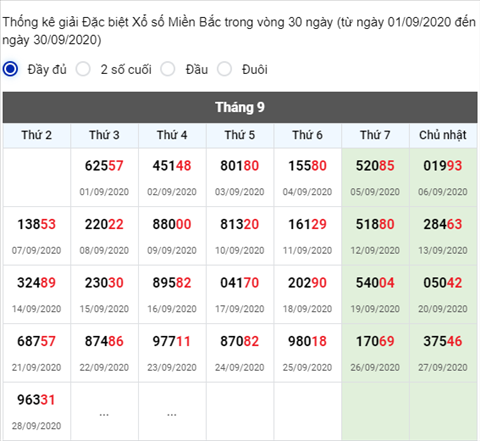This screenshot has width=480, height=441.
Task: Click the date label 01/09/2020
Action: (104, 192)
